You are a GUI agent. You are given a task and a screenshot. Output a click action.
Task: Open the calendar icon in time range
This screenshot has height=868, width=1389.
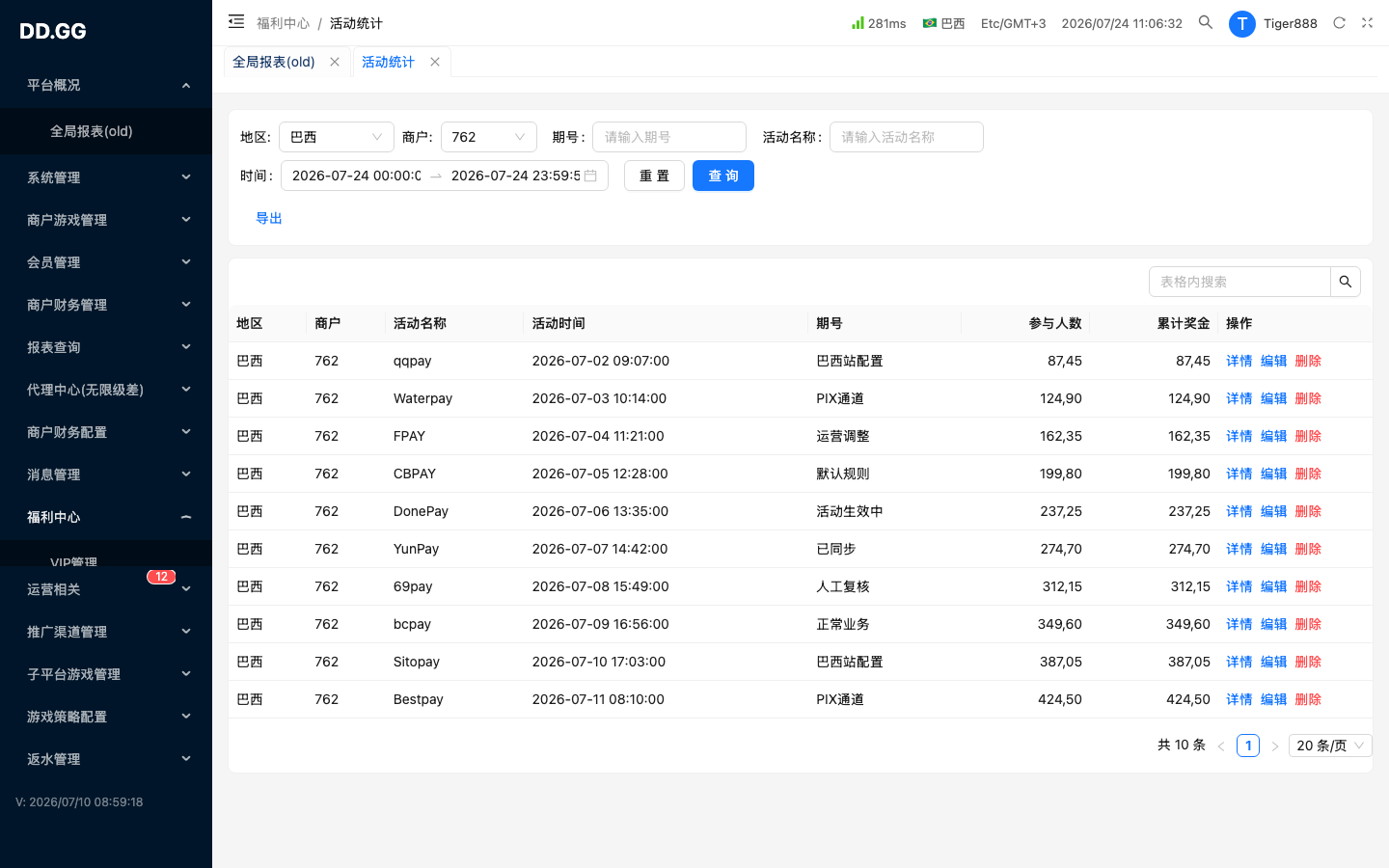pos(590,176)
